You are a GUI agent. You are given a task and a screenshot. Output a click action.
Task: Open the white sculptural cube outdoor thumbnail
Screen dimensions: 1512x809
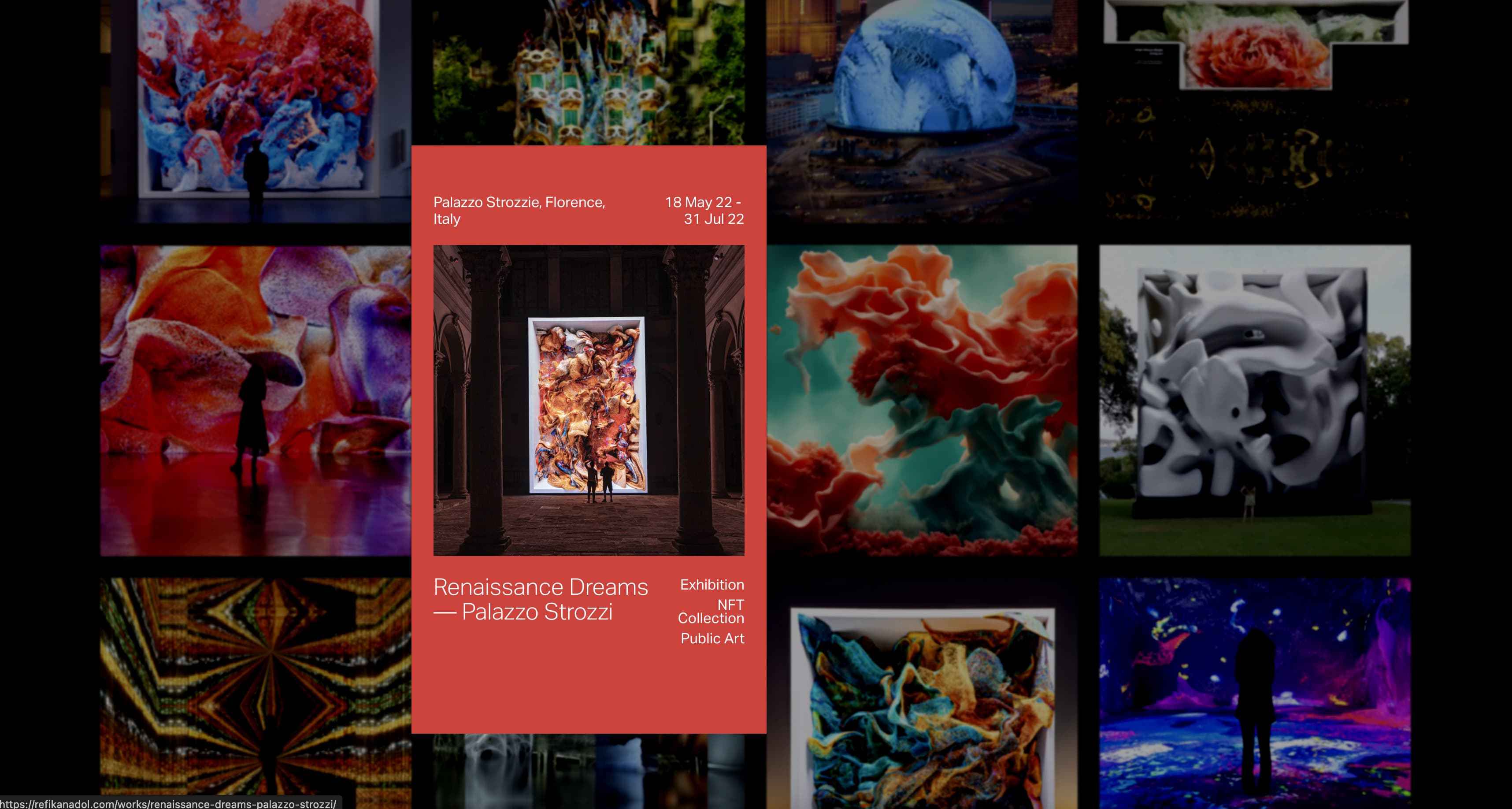click(x=1255, y=401)
